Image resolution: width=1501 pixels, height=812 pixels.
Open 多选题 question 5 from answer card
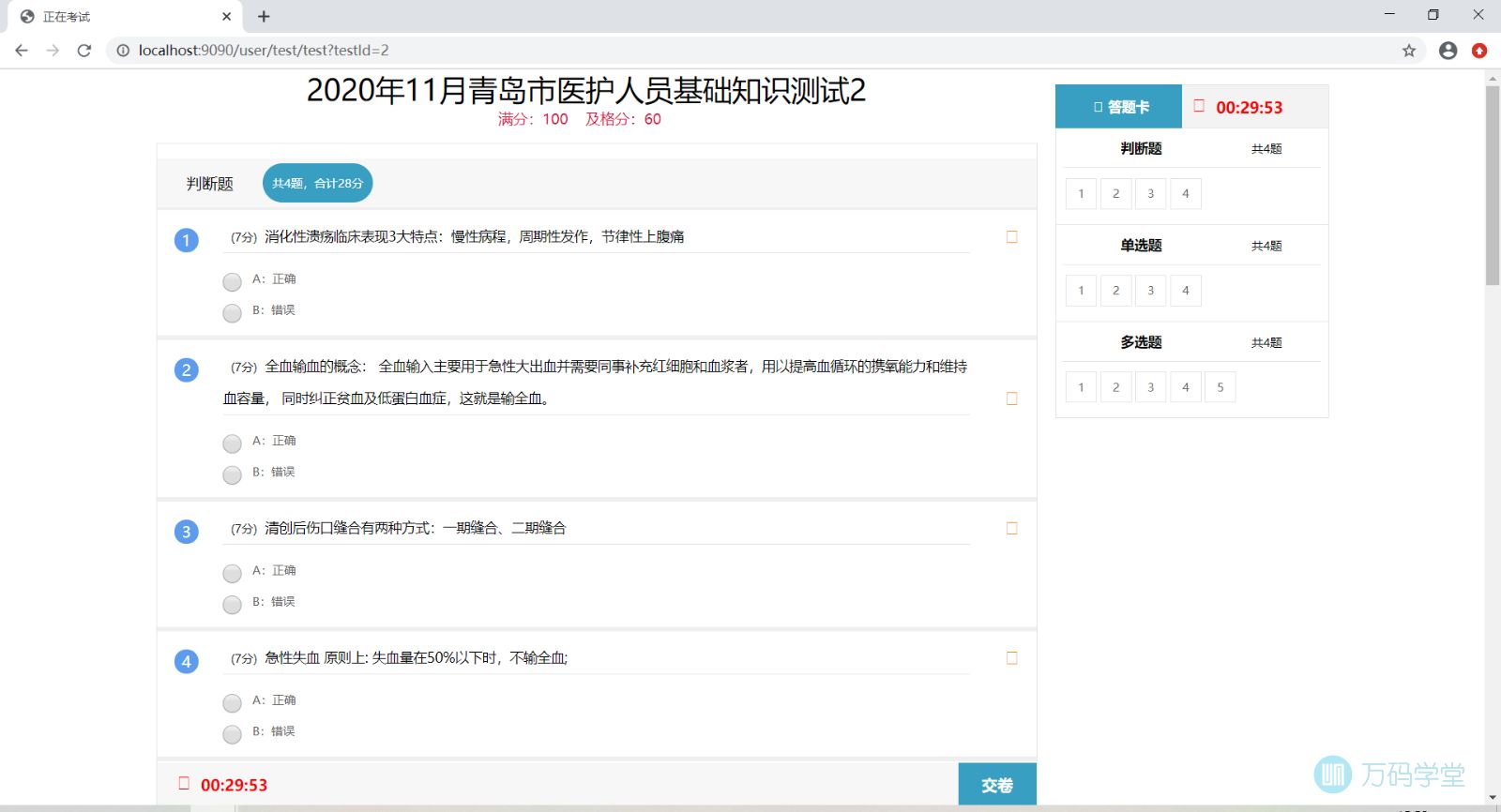click(x=1220, y=387)
